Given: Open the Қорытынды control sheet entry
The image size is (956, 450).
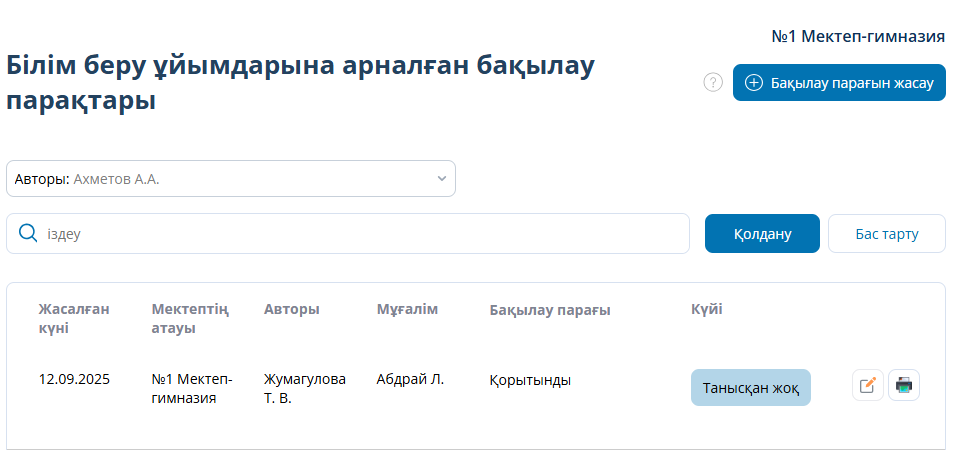Looking at the screenshot, I should (x=530, y=380).
